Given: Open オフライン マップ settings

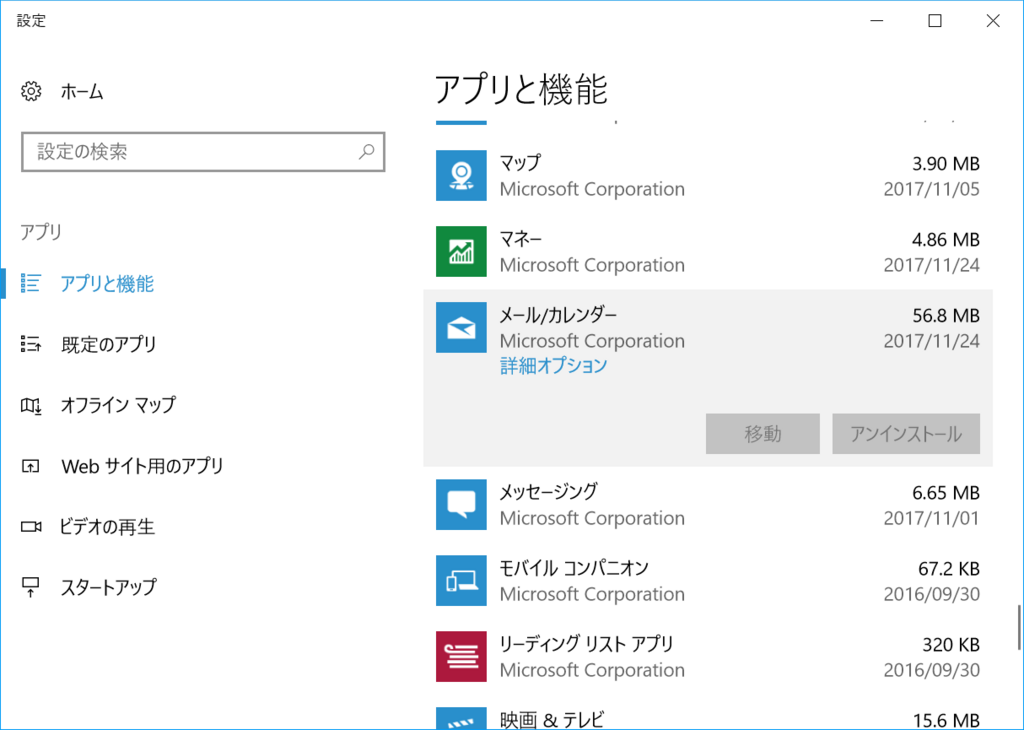Looking at the screenshot, I should click(x=118, y=405).
